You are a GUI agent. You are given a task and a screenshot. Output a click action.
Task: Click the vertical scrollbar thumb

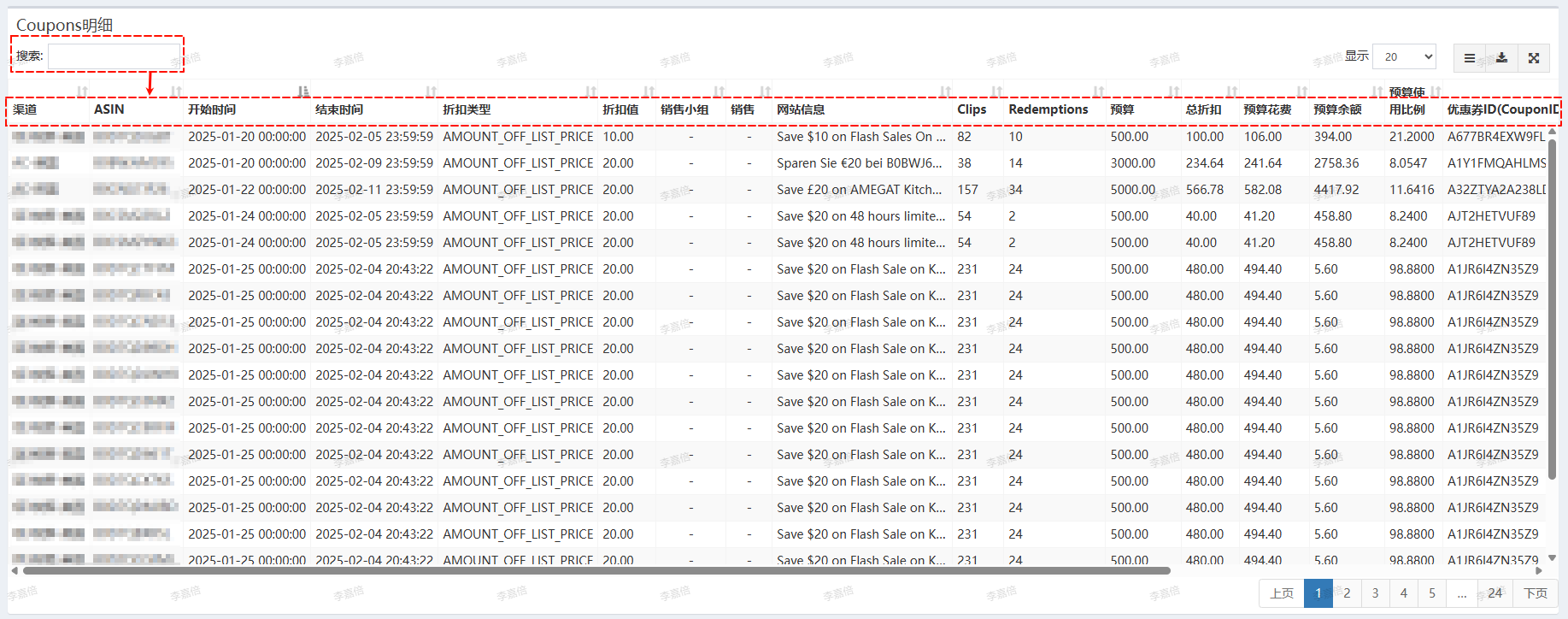pyautogui.click(x=1553, y=308)
